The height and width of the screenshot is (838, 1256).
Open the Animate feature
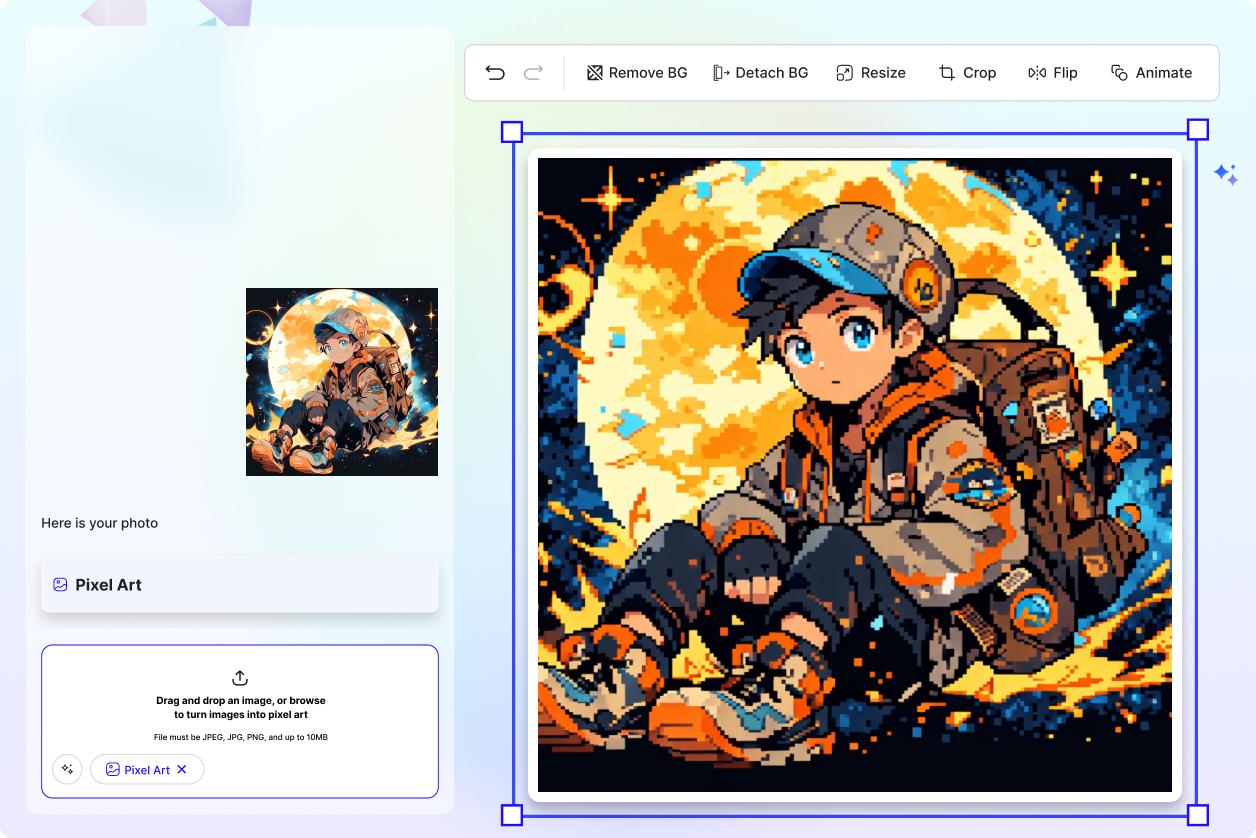pos(1151,72)
